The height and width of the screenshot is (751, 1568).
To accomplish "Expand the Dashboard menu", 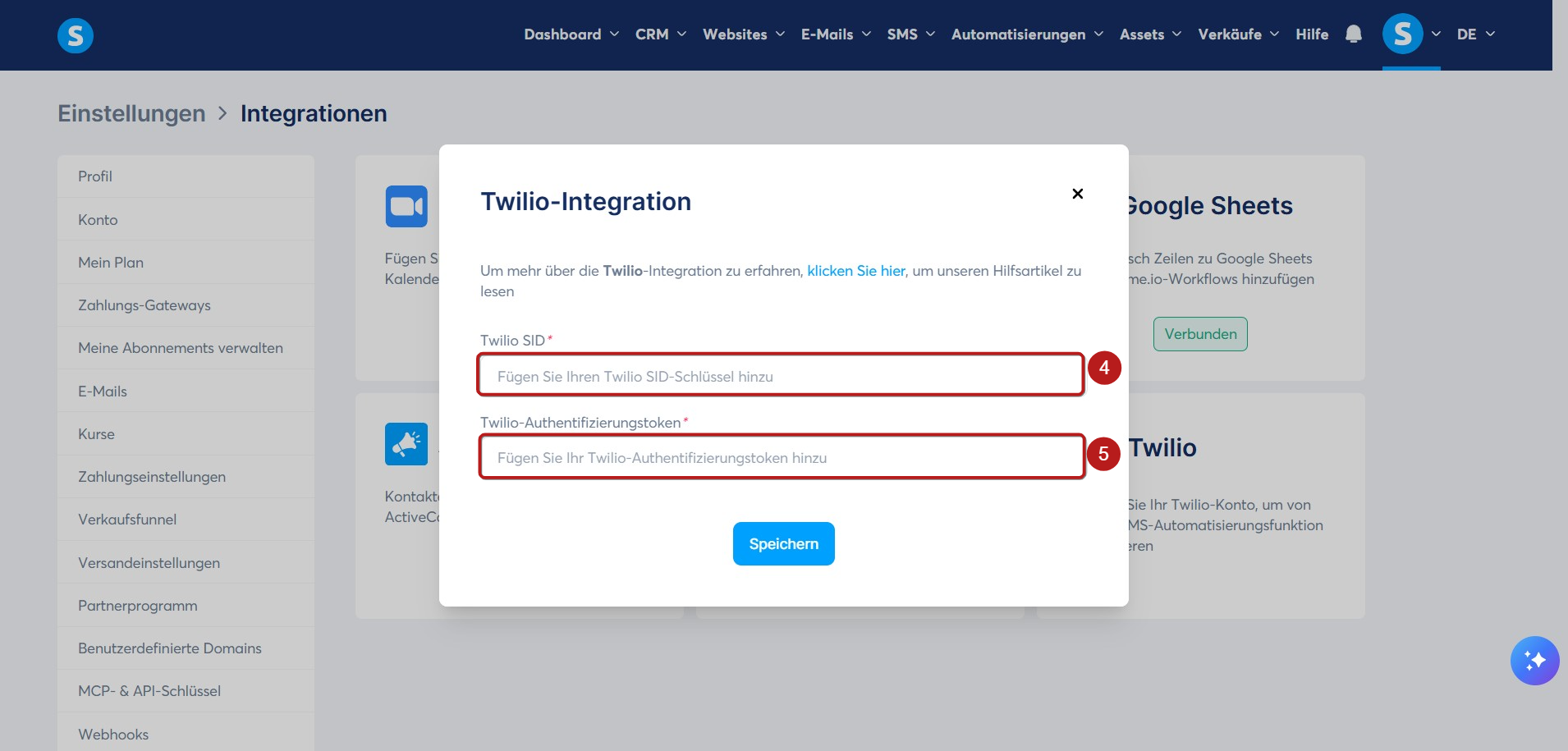I will point(571,34).
